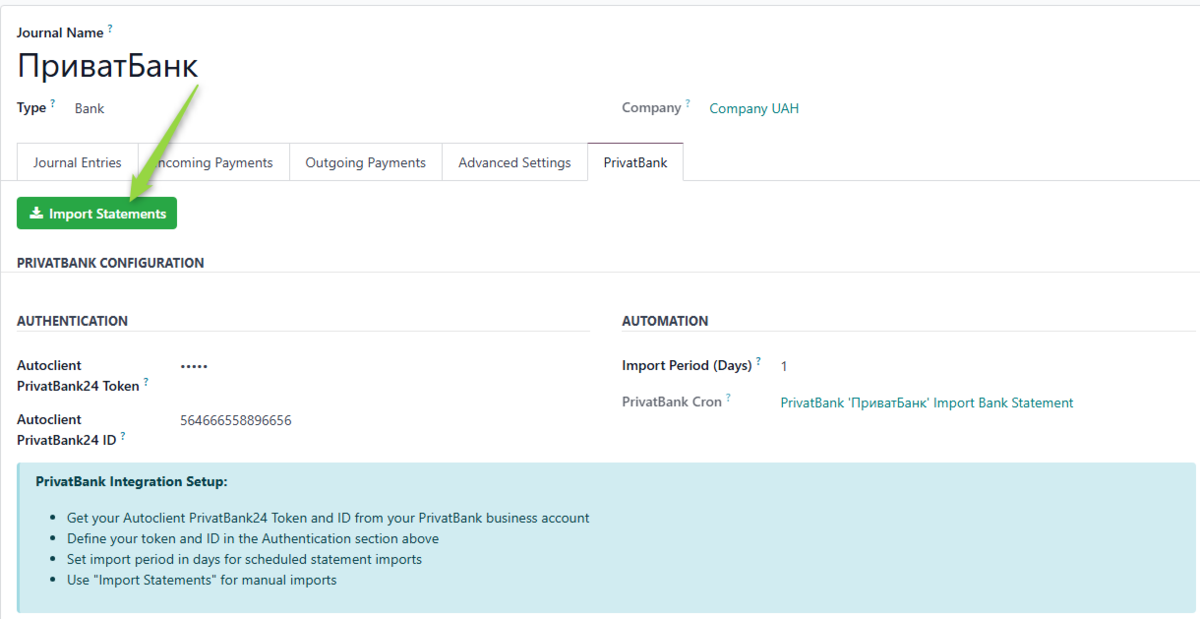Click the PrivatBank Cron help icon
Viewport: 1200px width, 619px height.
[728, 398]
